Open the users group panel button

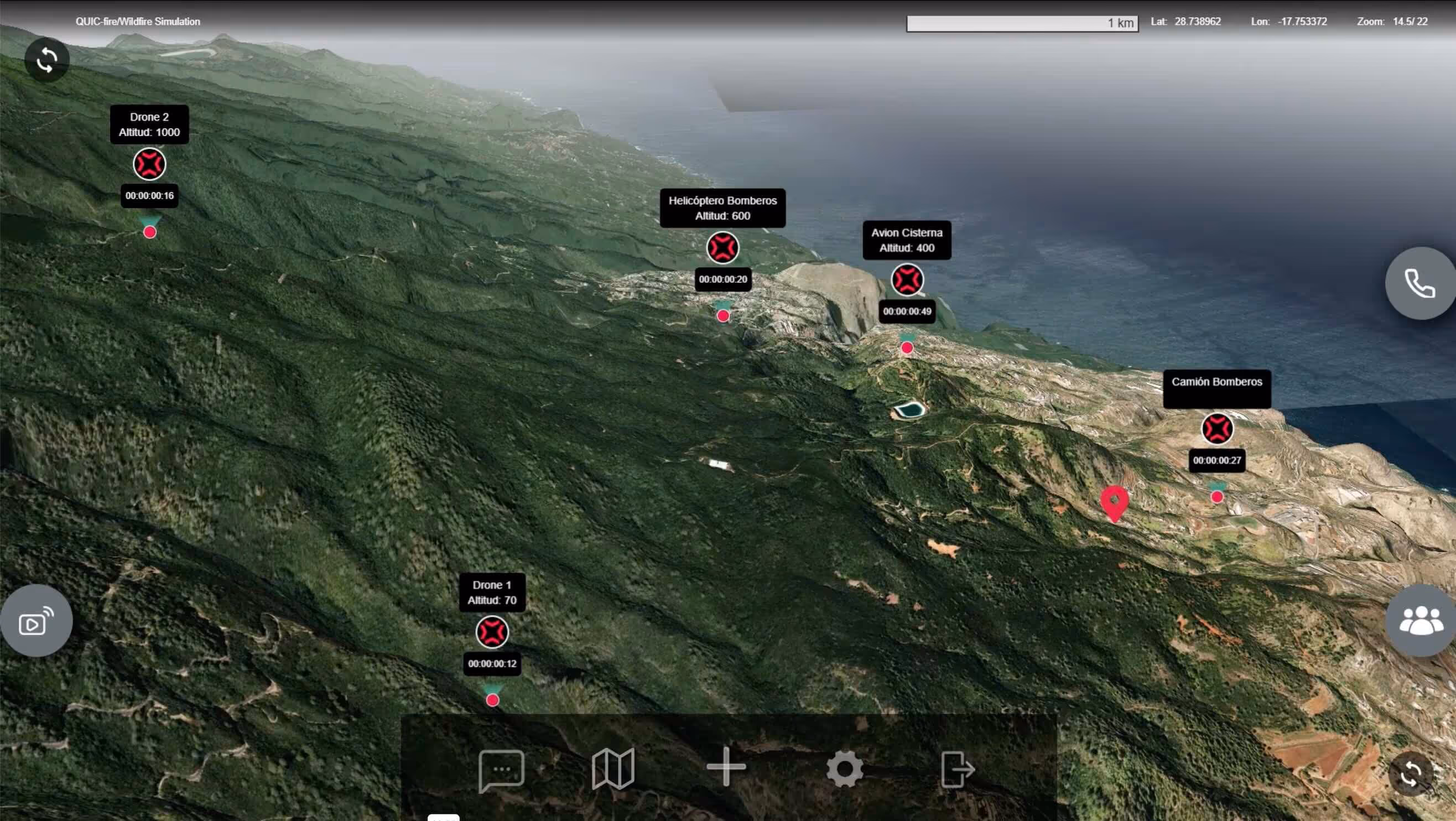point(1421,620)
